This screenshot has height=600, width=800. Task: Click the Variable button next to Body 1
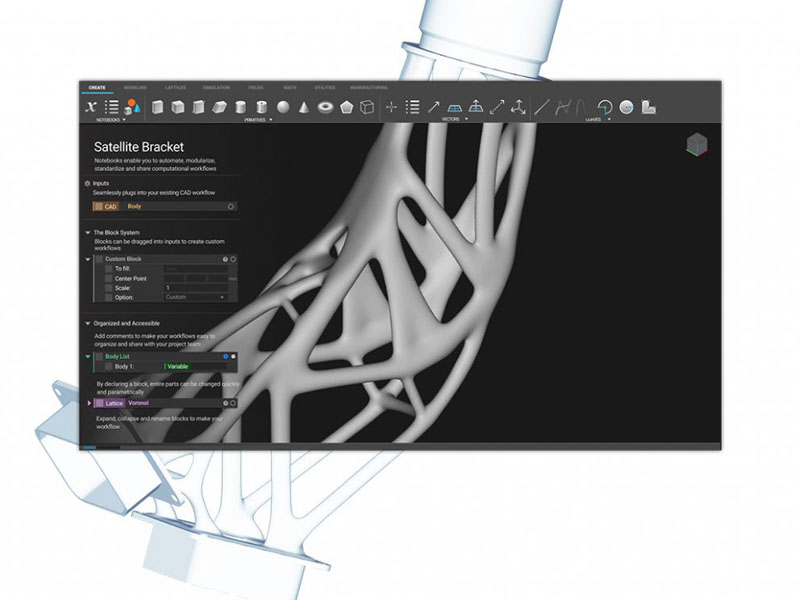coord(178,367)
